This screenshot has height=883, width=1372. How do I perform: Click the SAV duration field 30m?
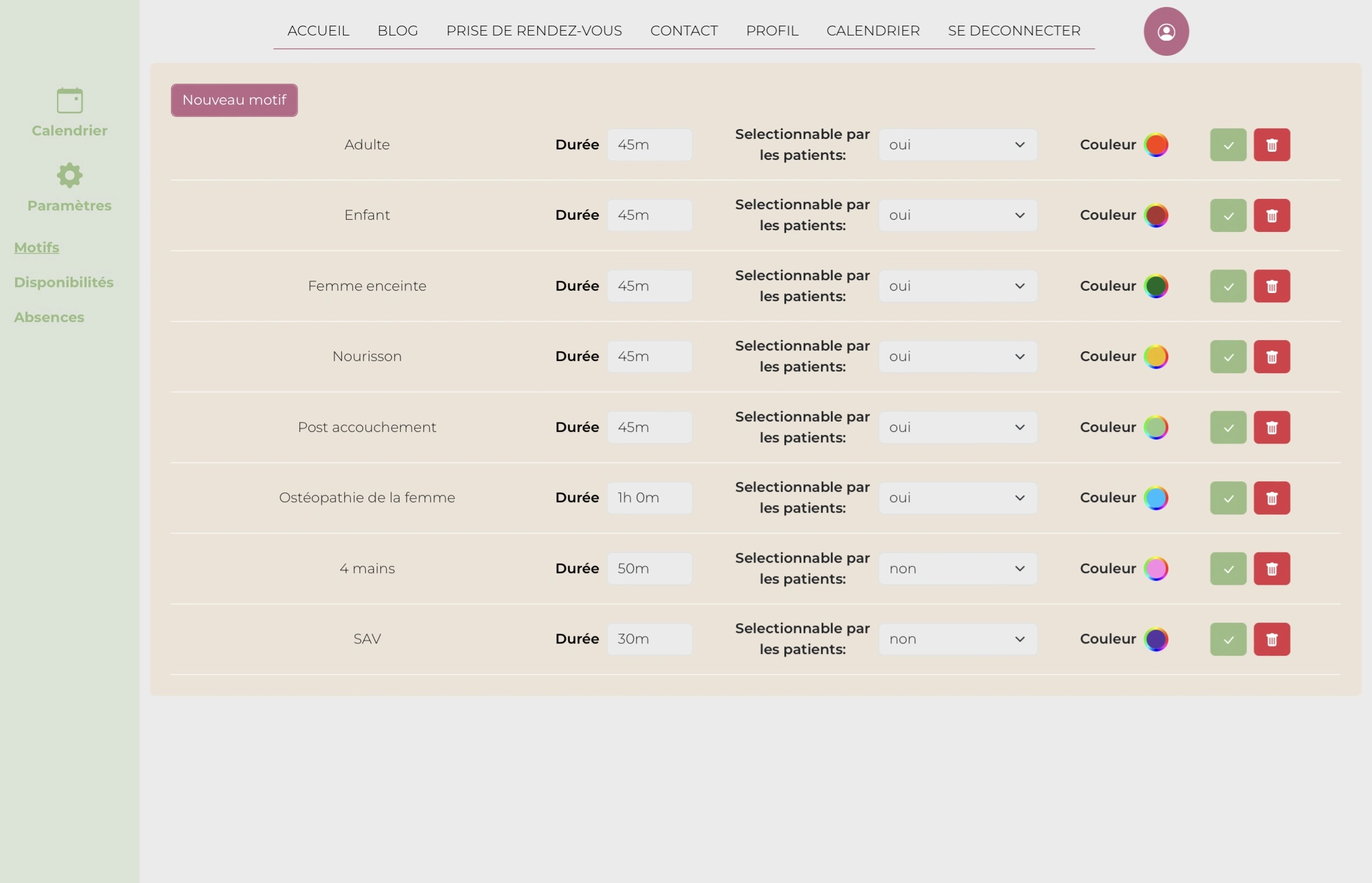[x=649, y=639]
